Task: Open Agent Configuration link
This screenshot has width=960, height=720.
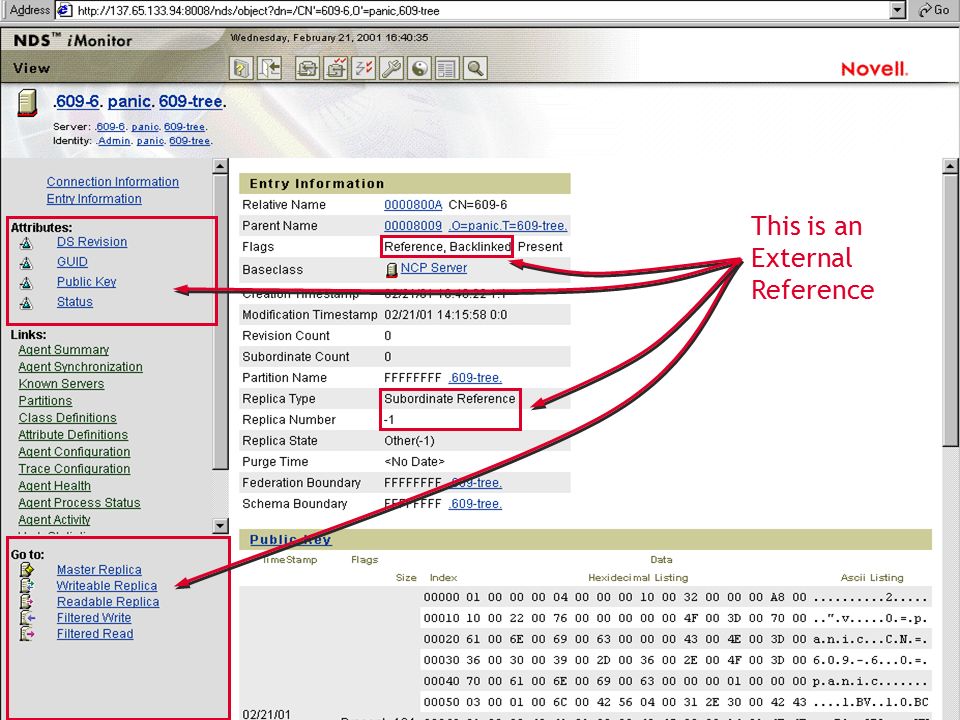Action: (x=74, y=452)
